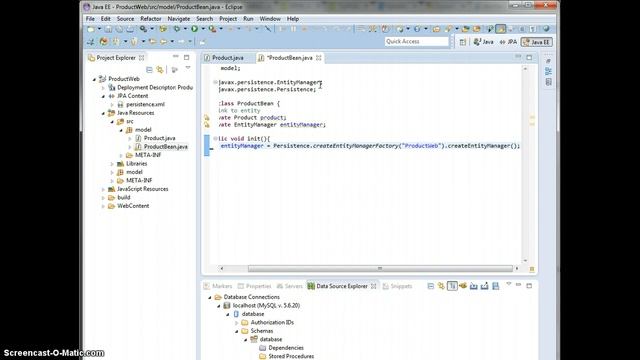The height and width of the screenshot is (360, 640).
Task: Expand the build folder
Action: tap(103, 198)
